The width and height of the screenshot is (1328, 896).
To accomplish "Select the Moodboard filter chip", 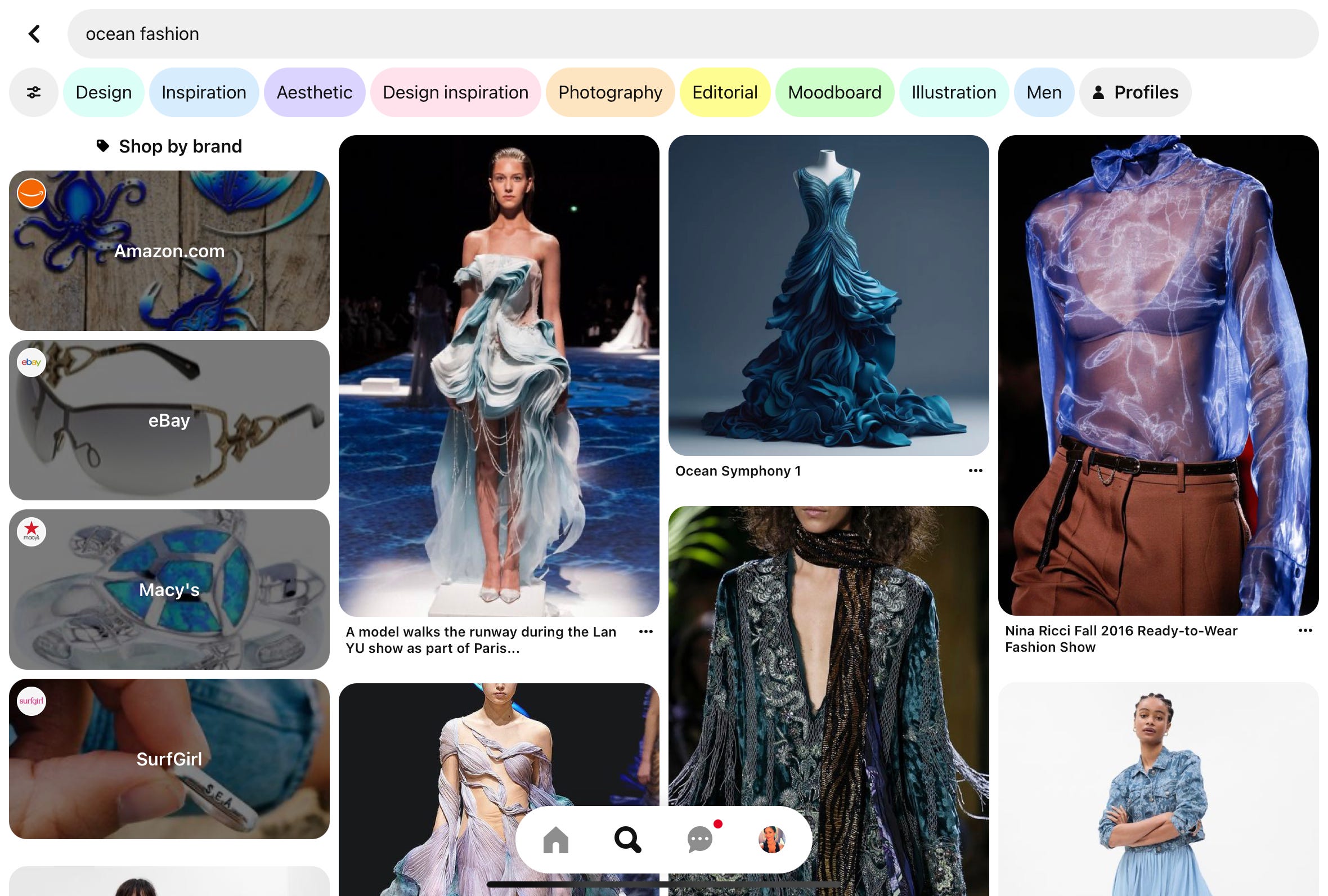I will pos(835,92).
